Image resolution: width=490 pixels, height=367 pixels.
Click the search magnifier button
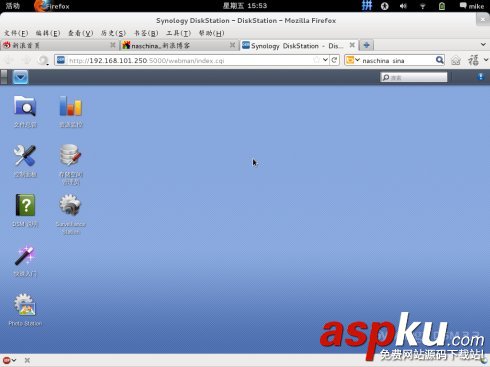coord(440,60)
